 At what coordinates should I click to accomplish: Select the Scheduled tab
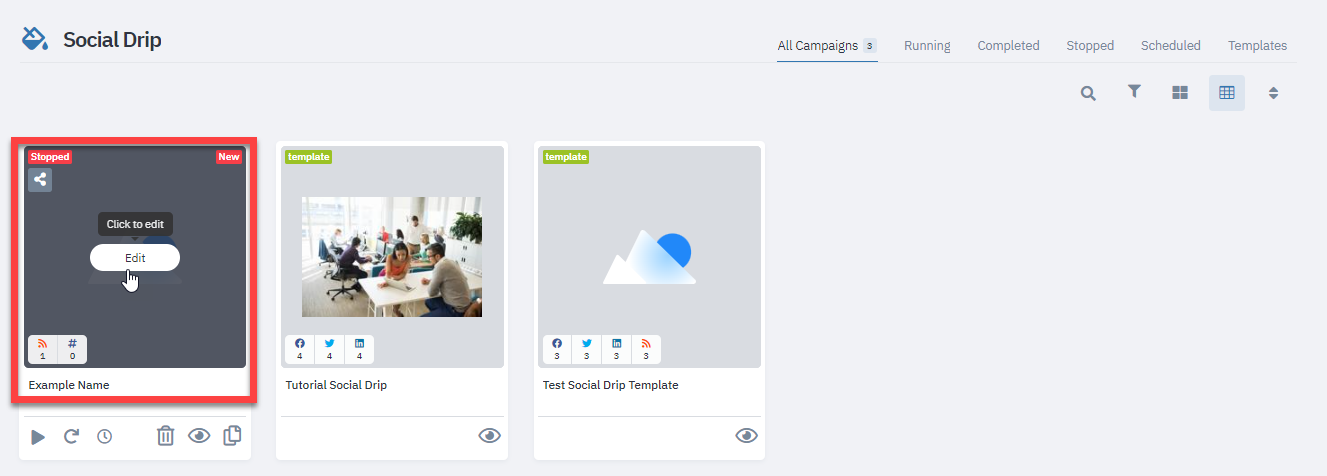point(1171,46)
